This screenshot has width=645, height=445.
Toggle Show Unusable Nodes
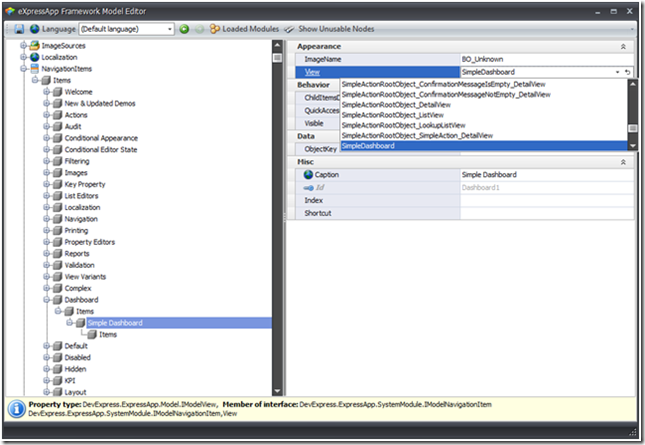(x=330, y=29)
